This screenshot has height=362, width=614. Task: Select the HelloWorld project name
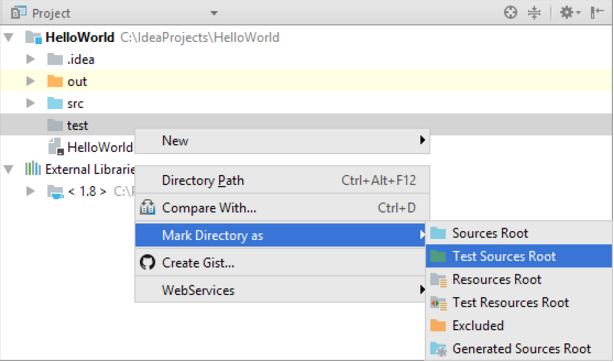[79, 38]
